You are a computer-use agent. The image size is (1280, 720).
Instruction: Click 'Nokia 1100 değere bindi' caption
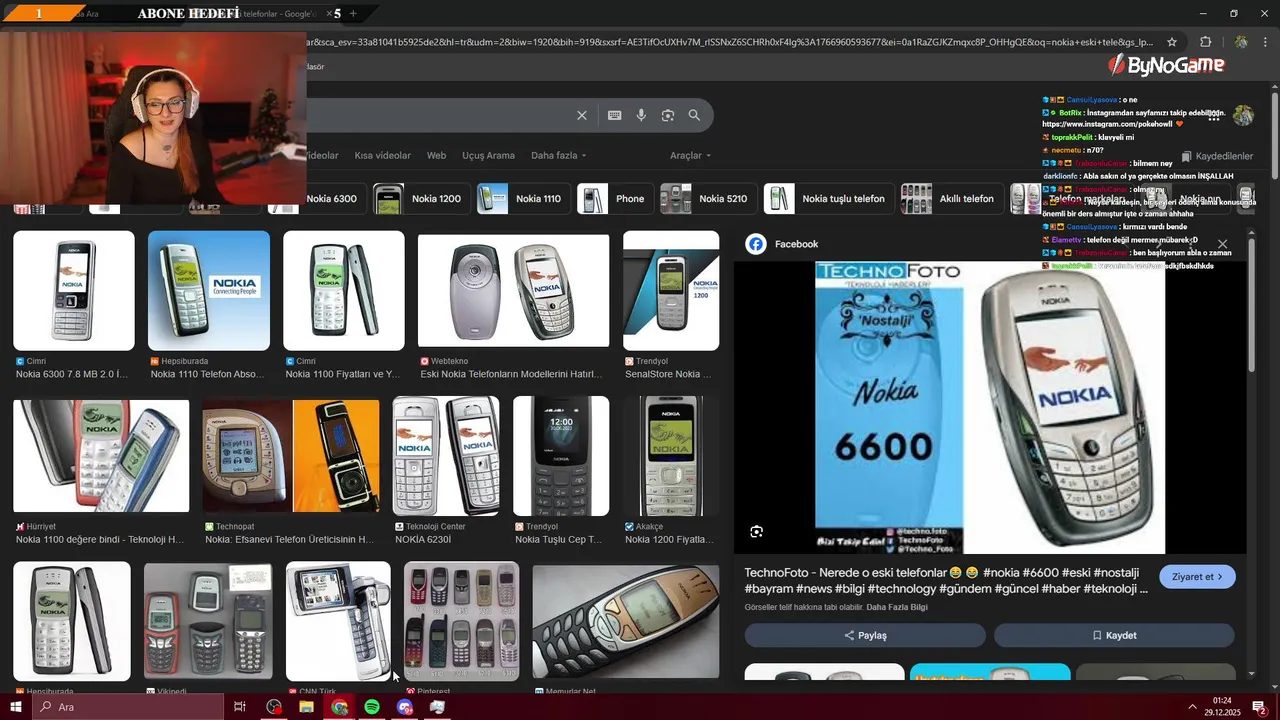pyautogui.click(x=100, y=539)
